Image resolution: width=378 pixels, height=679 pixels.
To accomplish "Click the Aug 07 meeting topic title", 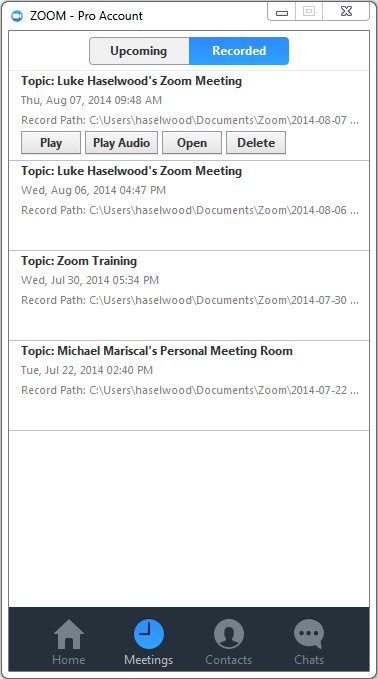I will click(131, 81).
